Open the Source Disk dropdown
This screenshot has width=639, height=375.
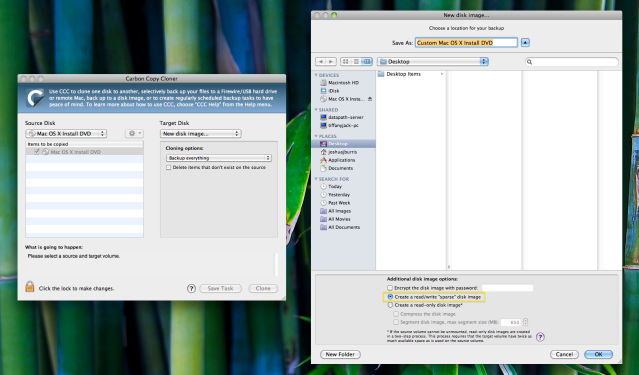66,134
